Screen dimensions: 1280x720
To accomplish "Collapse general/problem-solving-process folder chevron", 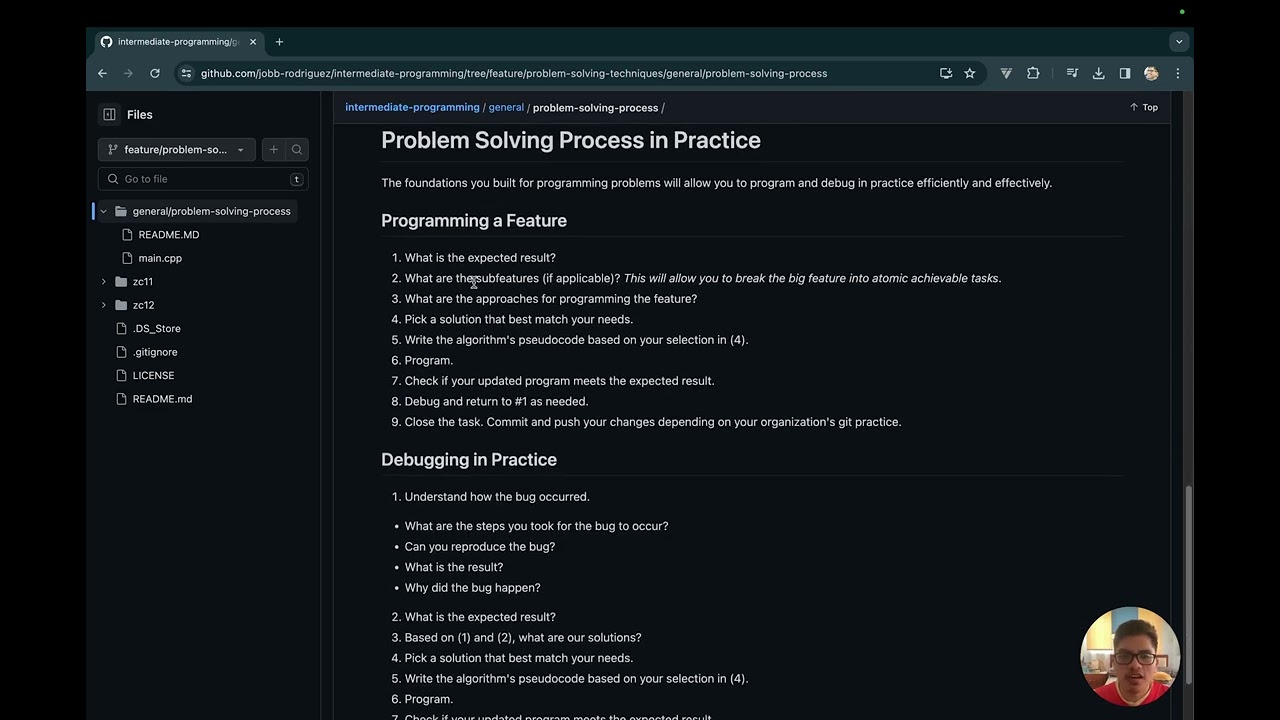I will [103, 211].
